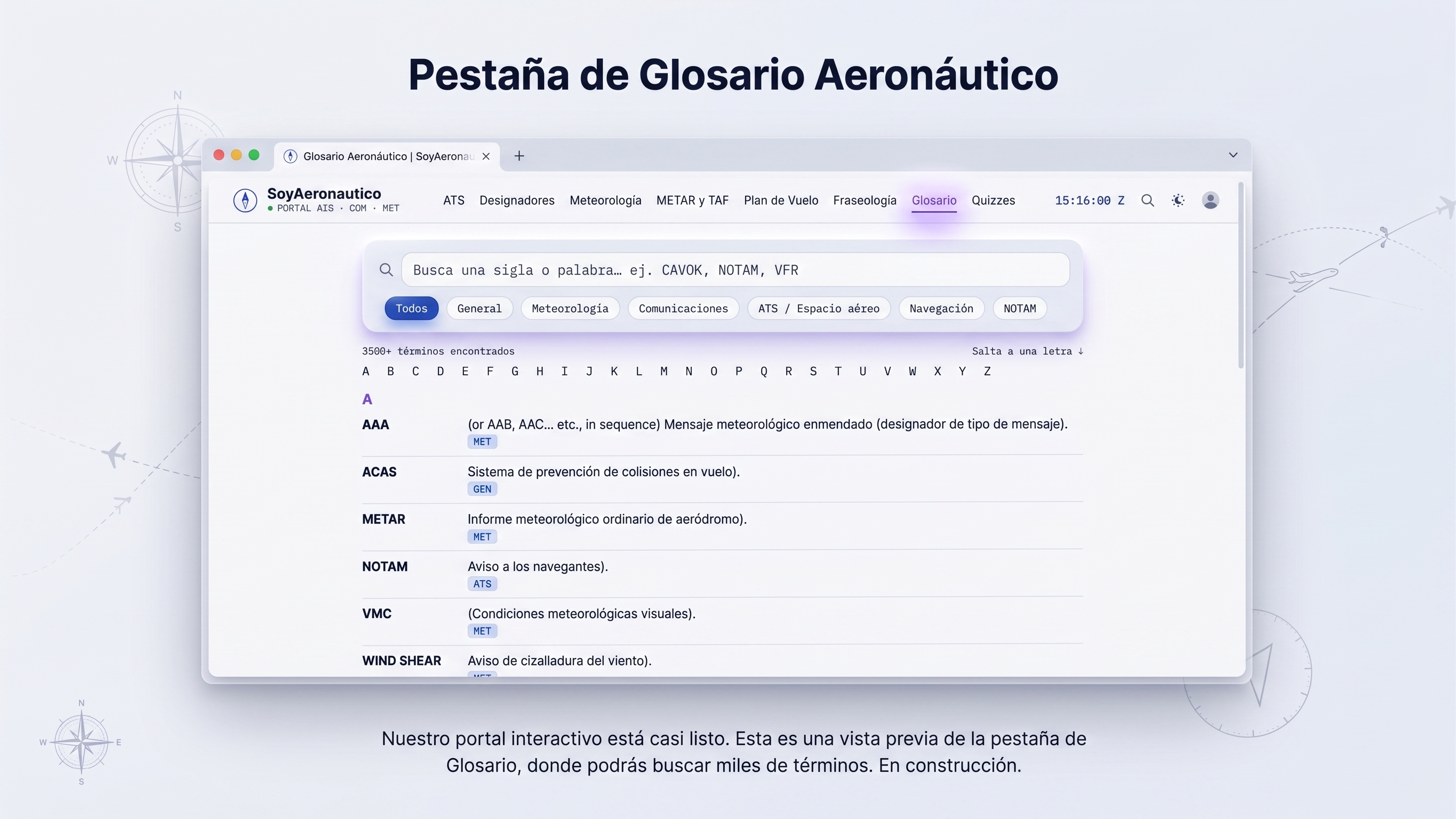Select the VMC glossary term
This screenshot has height=819, width=1456.
(x=377, y=614)
